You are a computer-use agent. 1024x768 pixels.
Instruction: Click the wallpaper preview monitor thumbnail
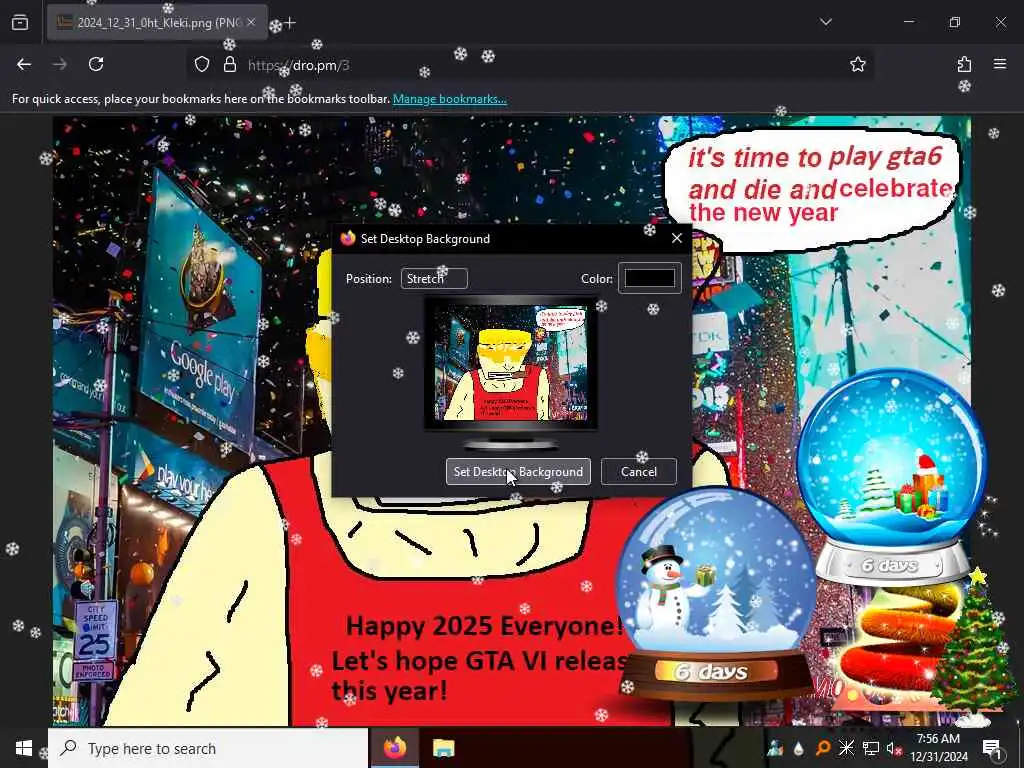[x=511, y=364]
